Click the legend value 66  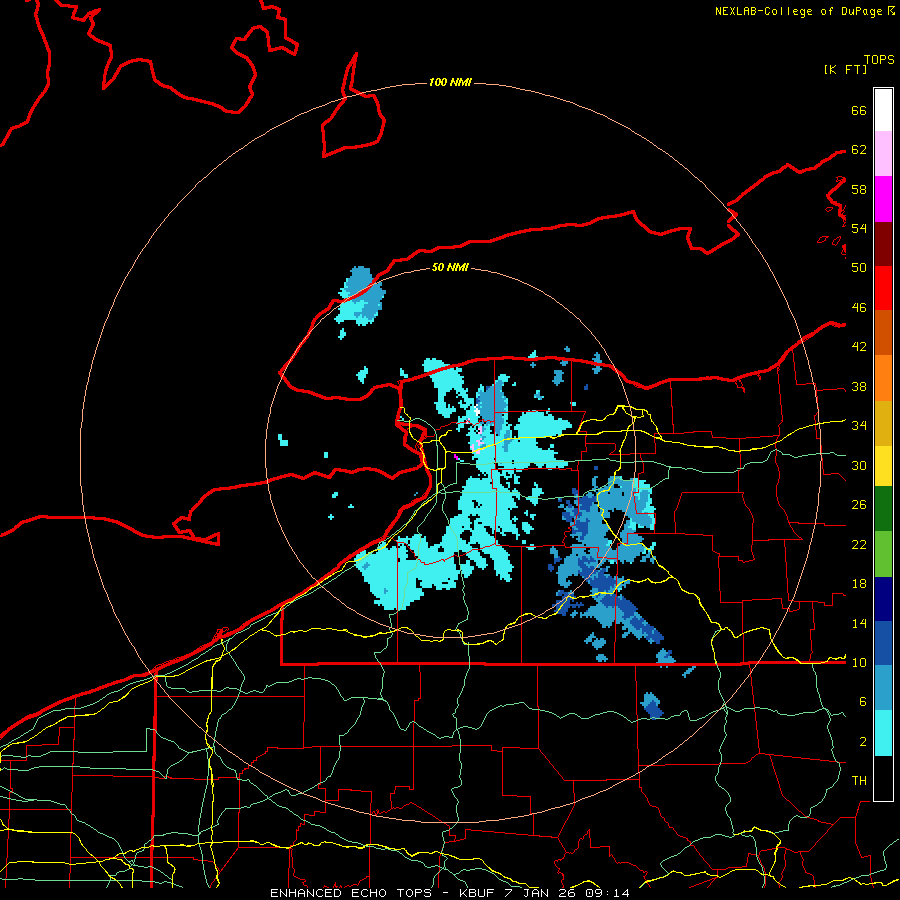(x=859, y=110)
